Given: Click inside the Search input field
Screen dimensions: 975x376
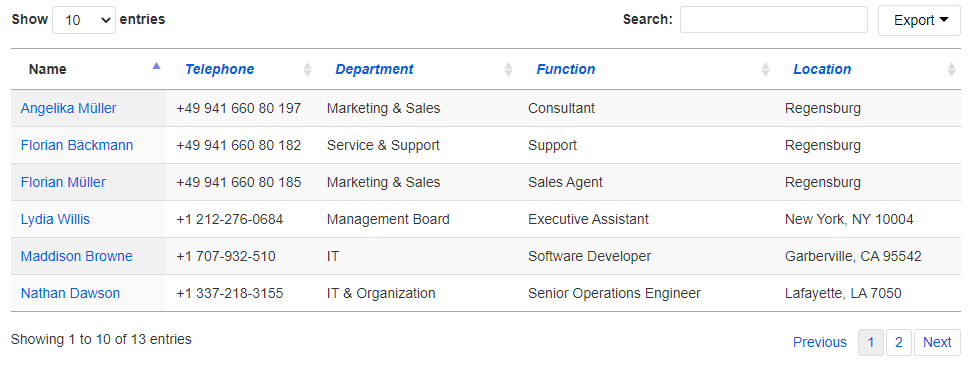Looking at the screenshot, I should coord(774,19).
